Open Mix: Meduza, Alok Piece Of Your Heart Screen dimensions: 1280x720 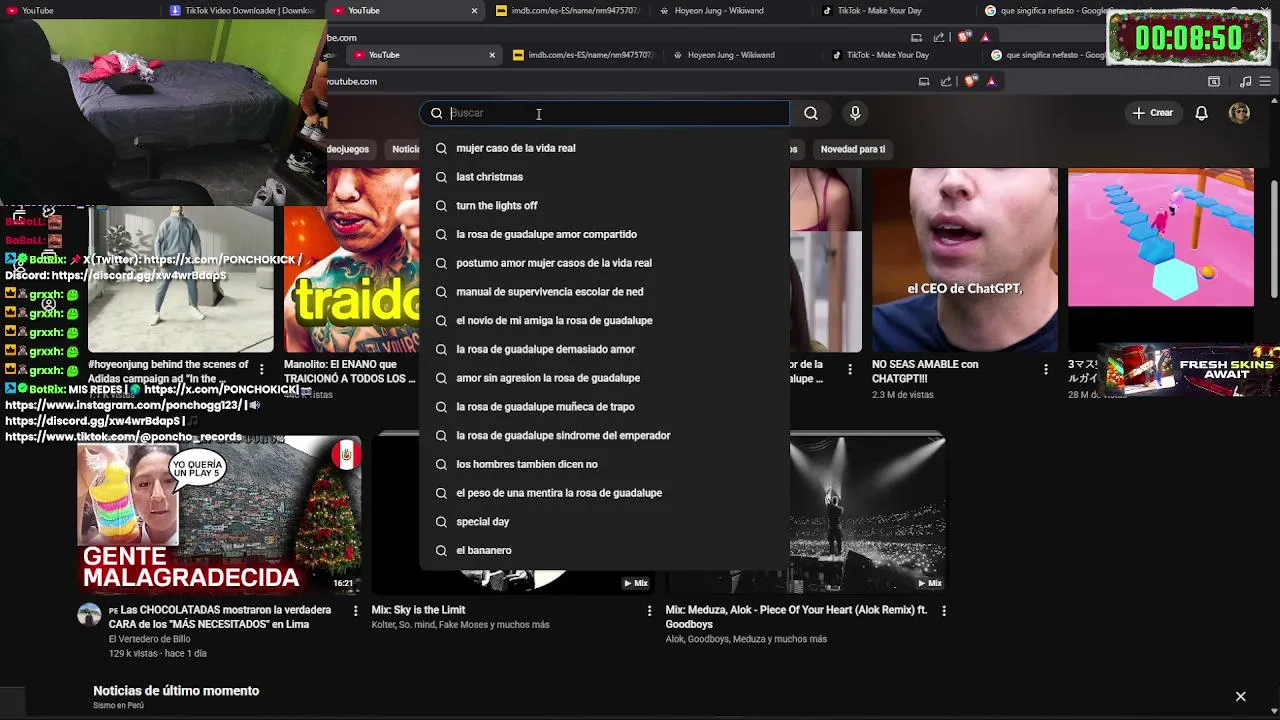[797, 617]
